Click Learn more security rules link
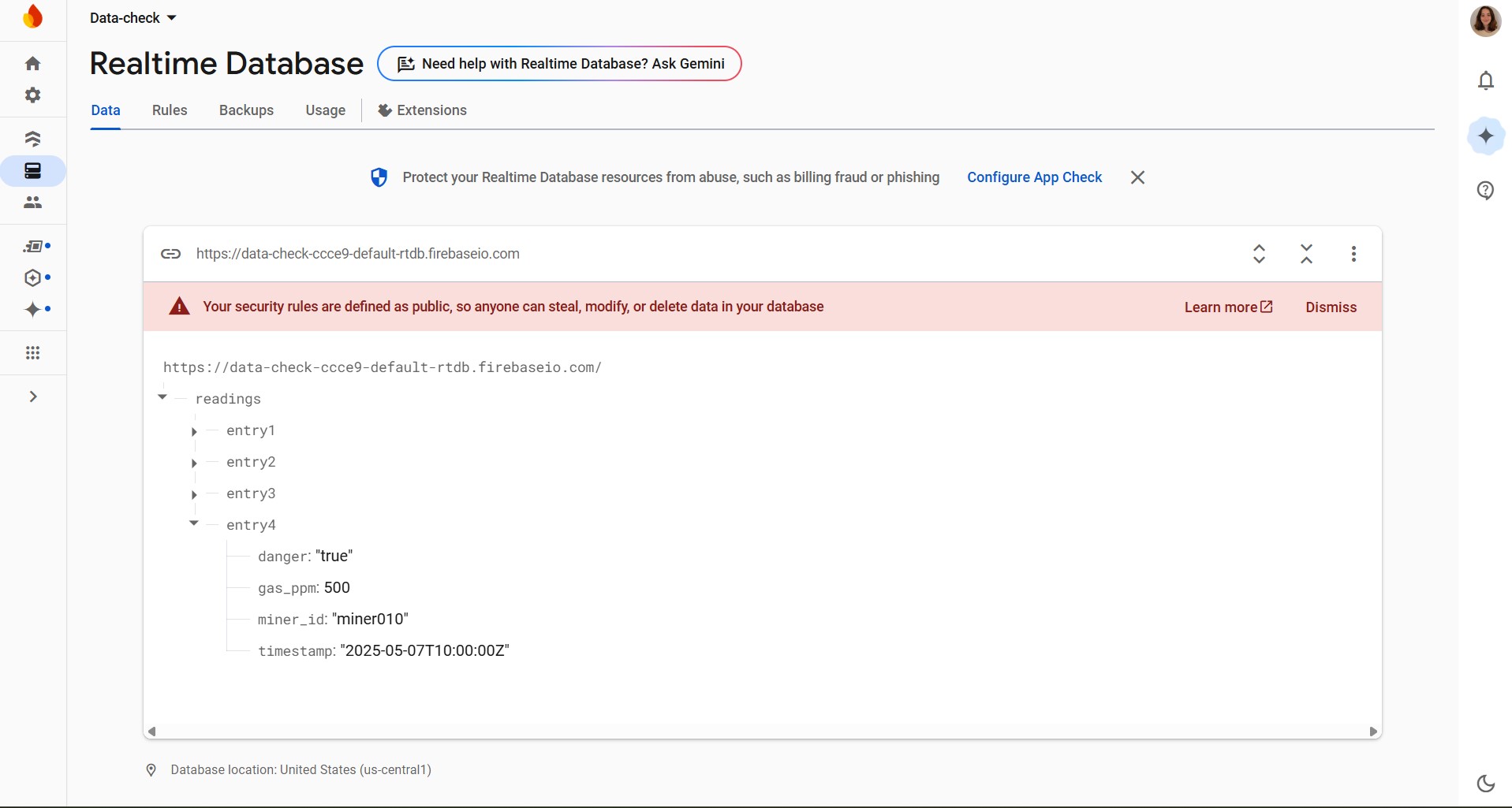This screenshot has width=1512, height=808. point(1228,307)
